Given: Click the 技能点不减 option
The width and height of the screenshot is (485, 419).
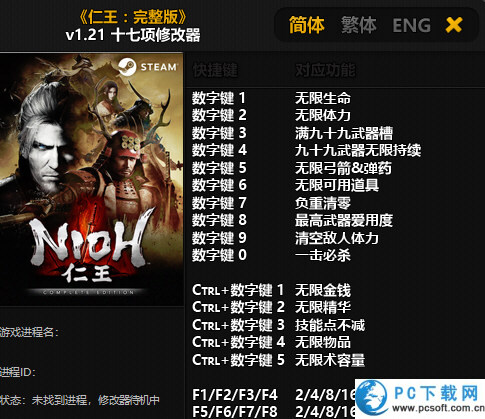Looking at the screenshot, I should 330,325.
